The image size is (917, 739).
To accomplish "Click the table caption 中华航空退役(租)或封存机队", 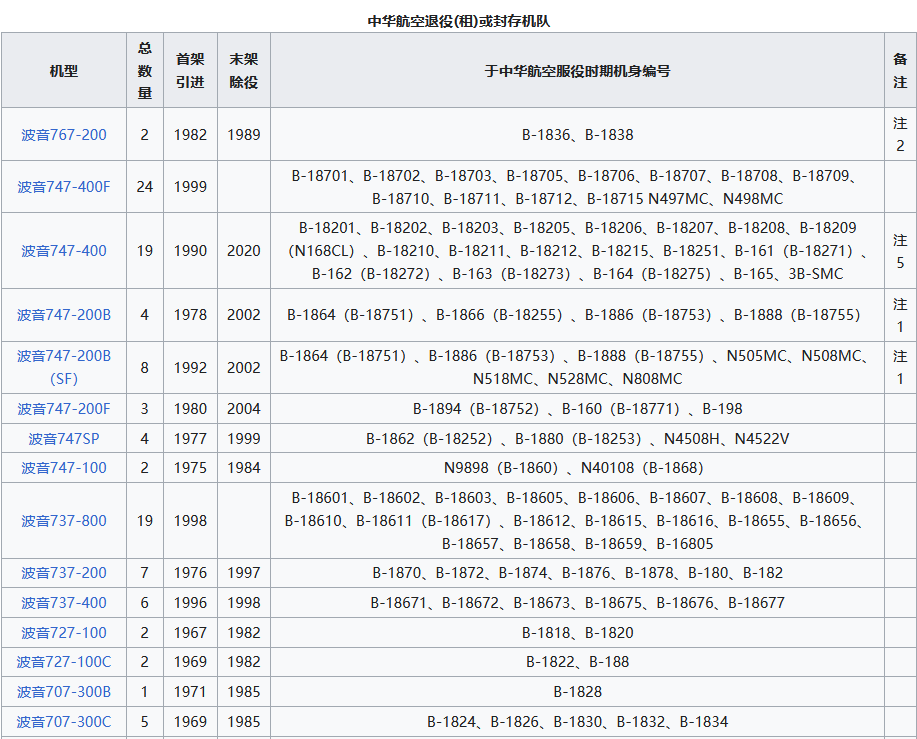I will 458,21.
